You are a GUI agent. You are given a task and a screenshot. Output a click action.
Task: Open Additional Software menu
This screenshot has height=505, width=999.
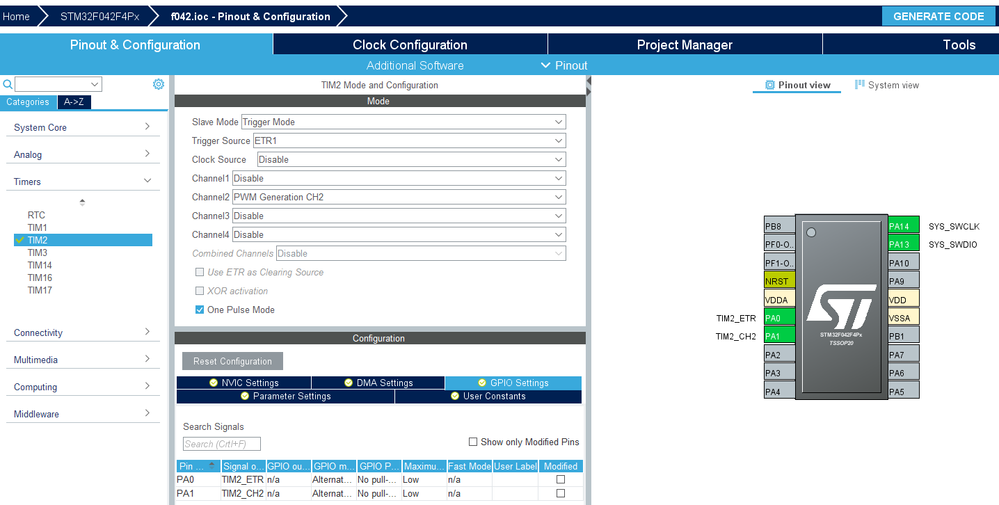415,66
